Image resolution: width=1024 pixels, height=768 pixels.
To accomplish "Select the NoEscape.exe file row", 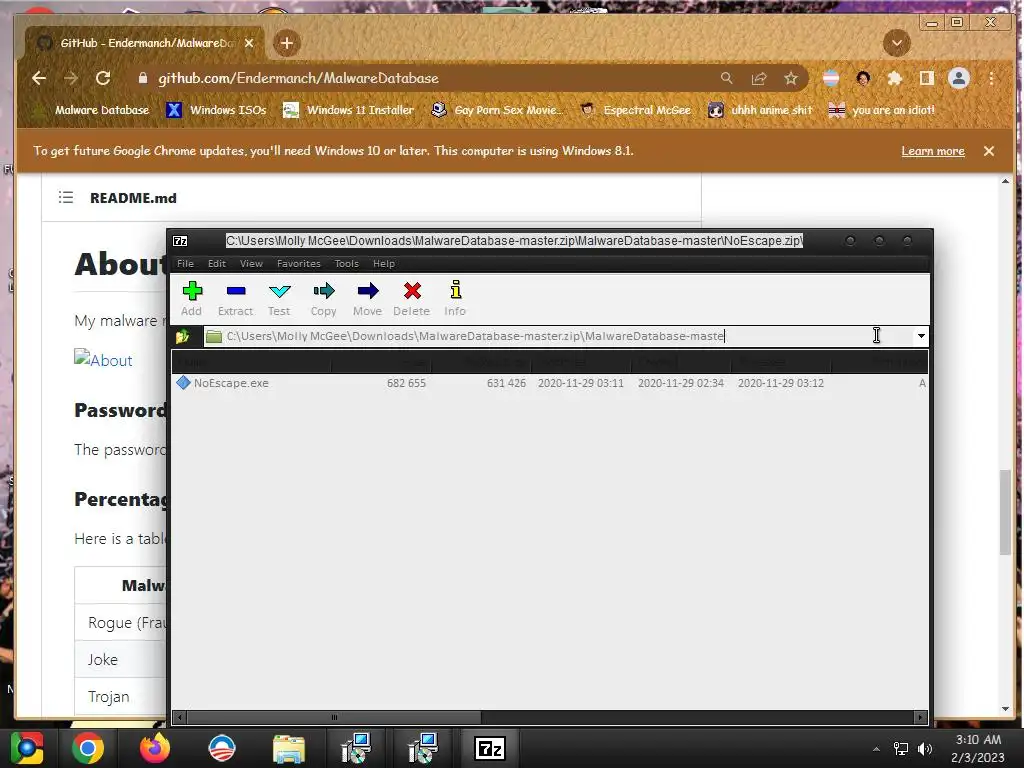I will coord(550,383).
